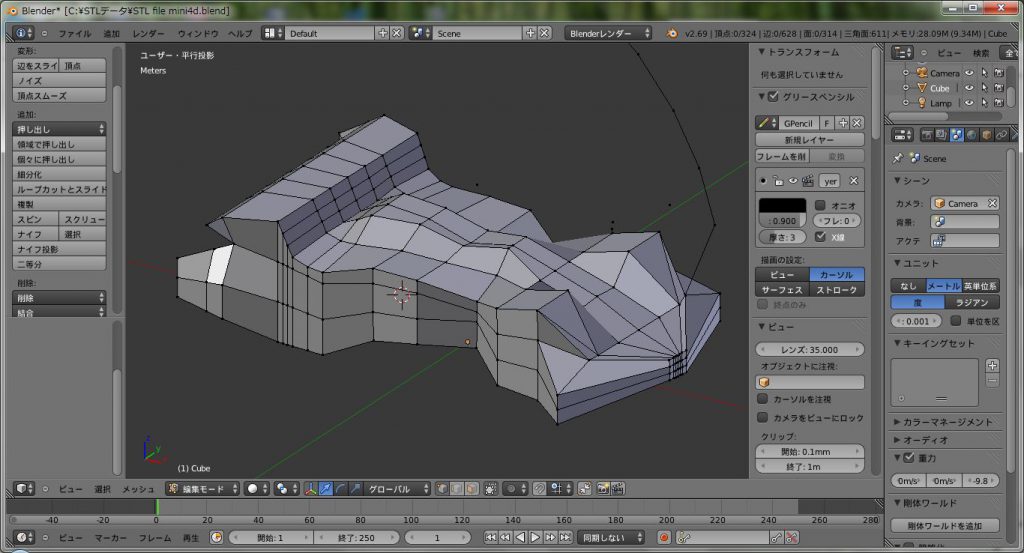
Task: Toggle the X-ray checkbox for grease pencil
Action: (820, 237)
